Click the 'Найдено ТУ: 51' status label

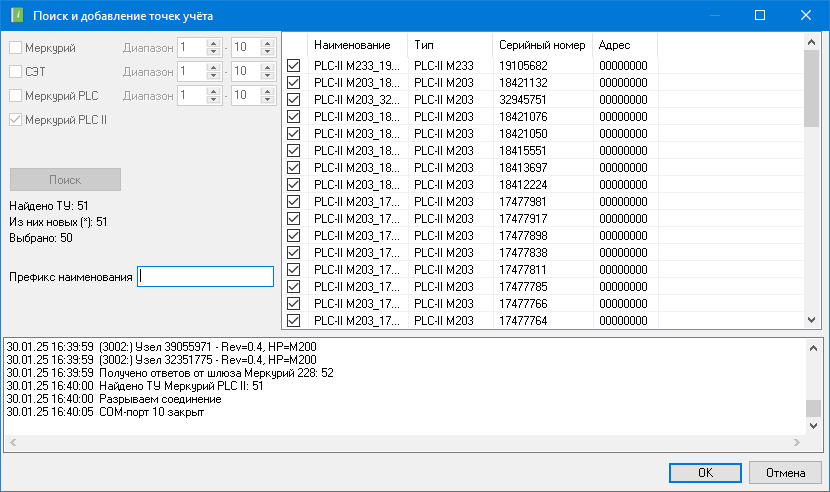click(49, 205)
